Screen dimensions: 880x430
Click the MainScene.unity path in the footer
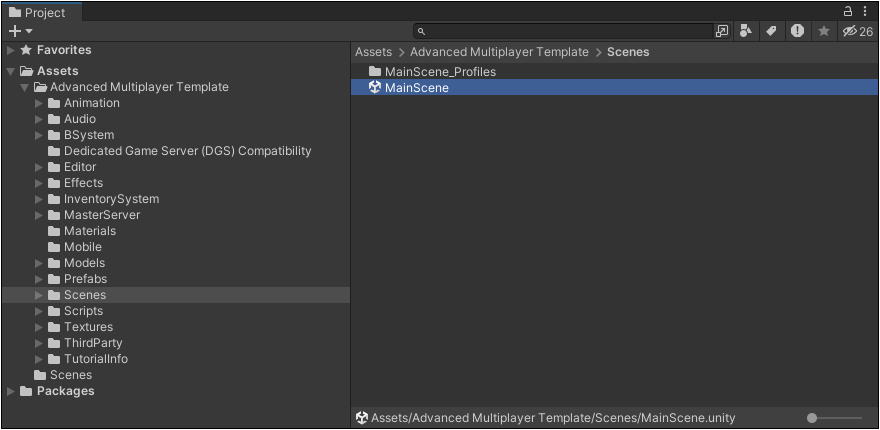coord(553,418)
